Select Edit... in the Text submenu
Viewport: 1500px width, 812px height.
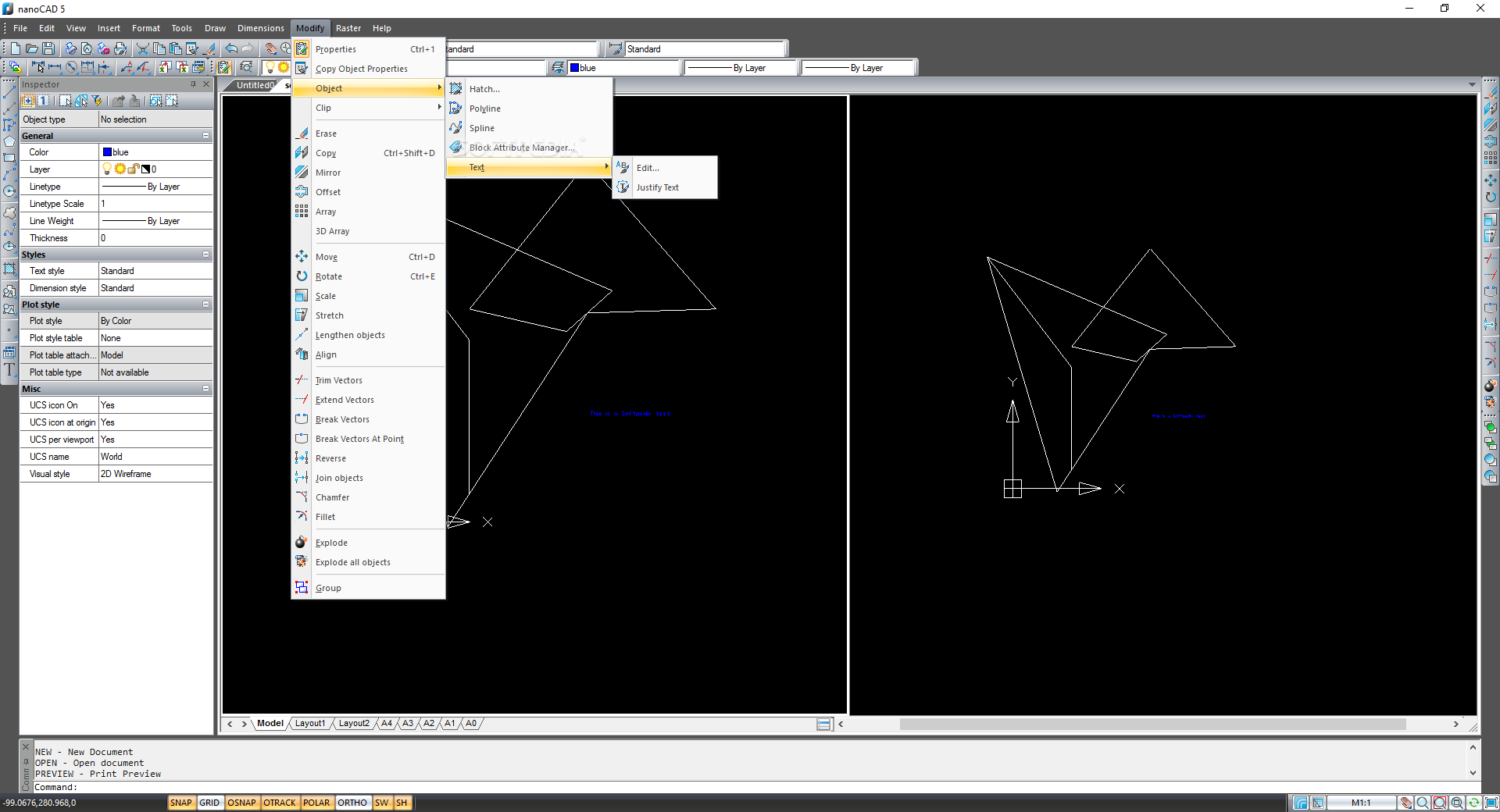pyautogui.click(x=665, y=168)
